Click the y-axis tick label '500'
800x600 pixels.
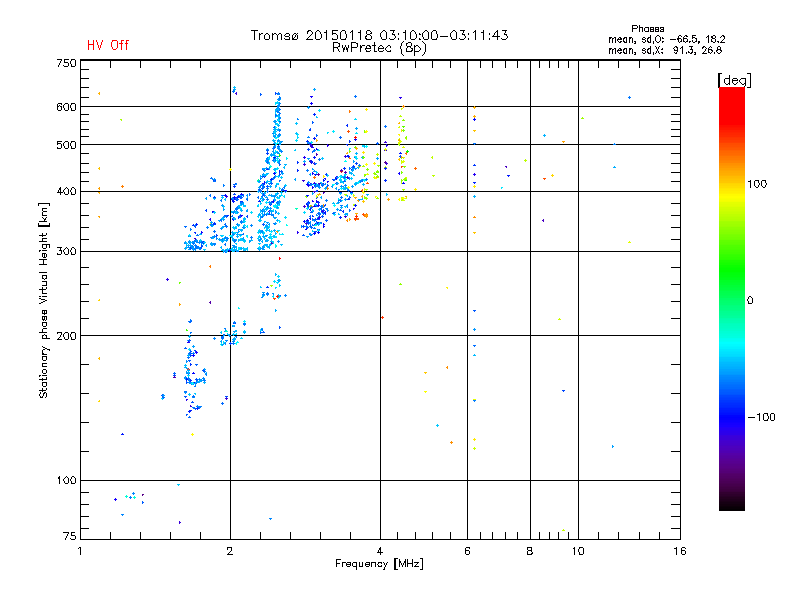tap(66, 145)
